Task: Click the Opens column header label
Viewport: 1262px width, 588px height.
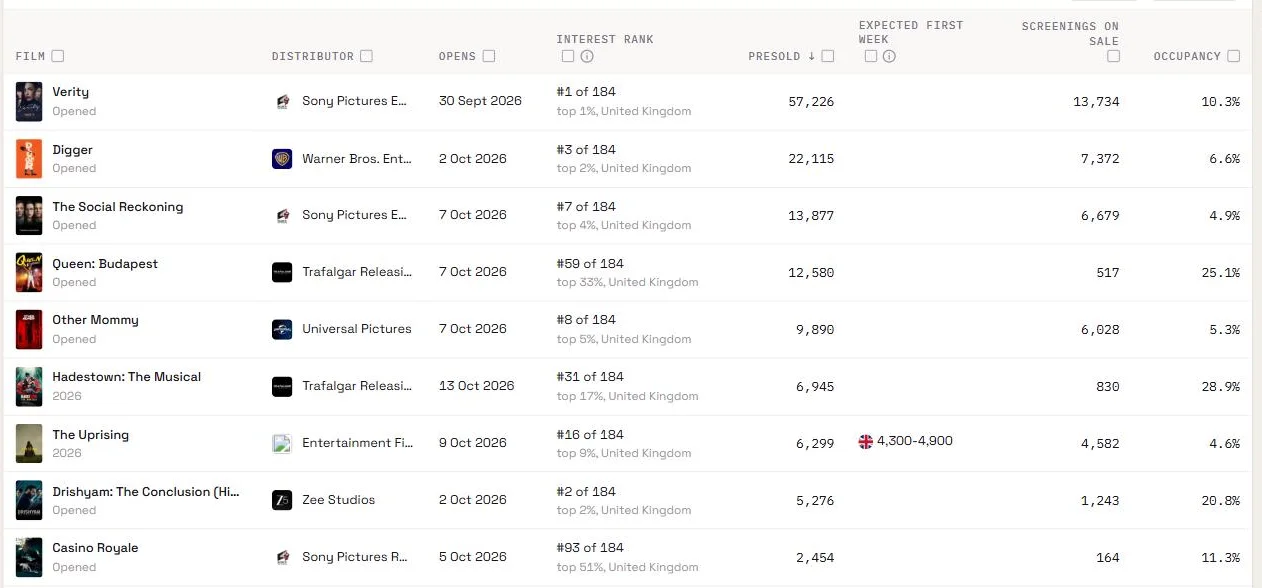Action: [x=457, y=56]
